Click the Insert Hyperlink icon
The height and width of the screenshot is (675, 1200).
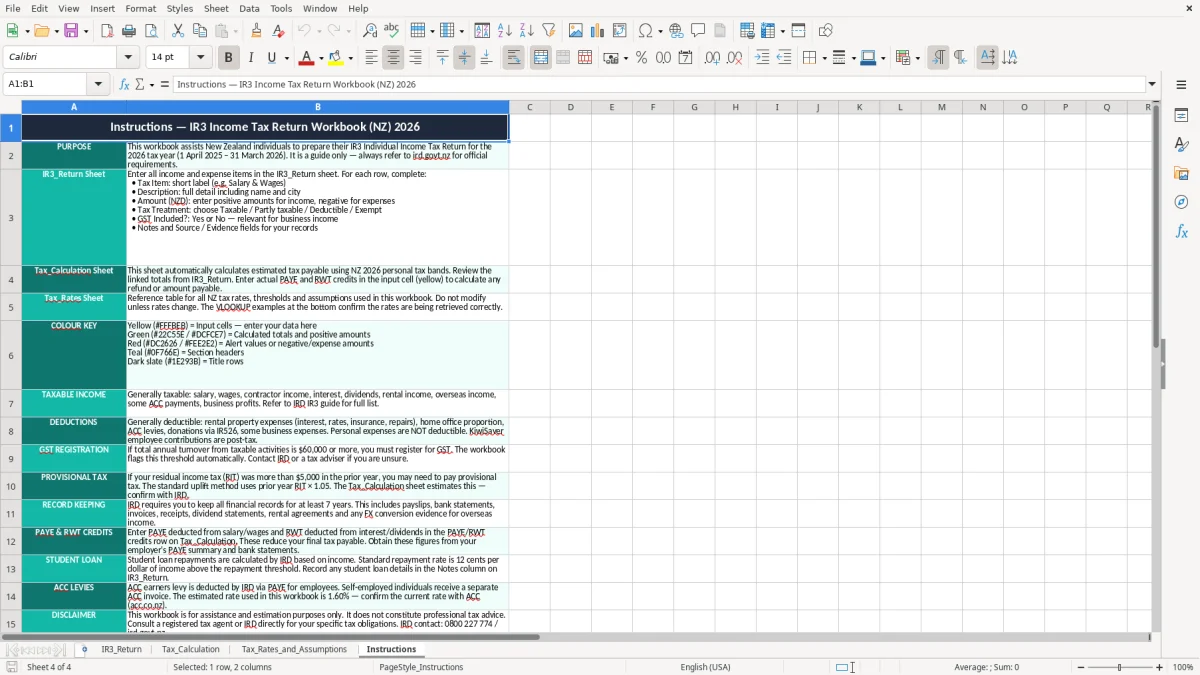[x=676, y=31]
